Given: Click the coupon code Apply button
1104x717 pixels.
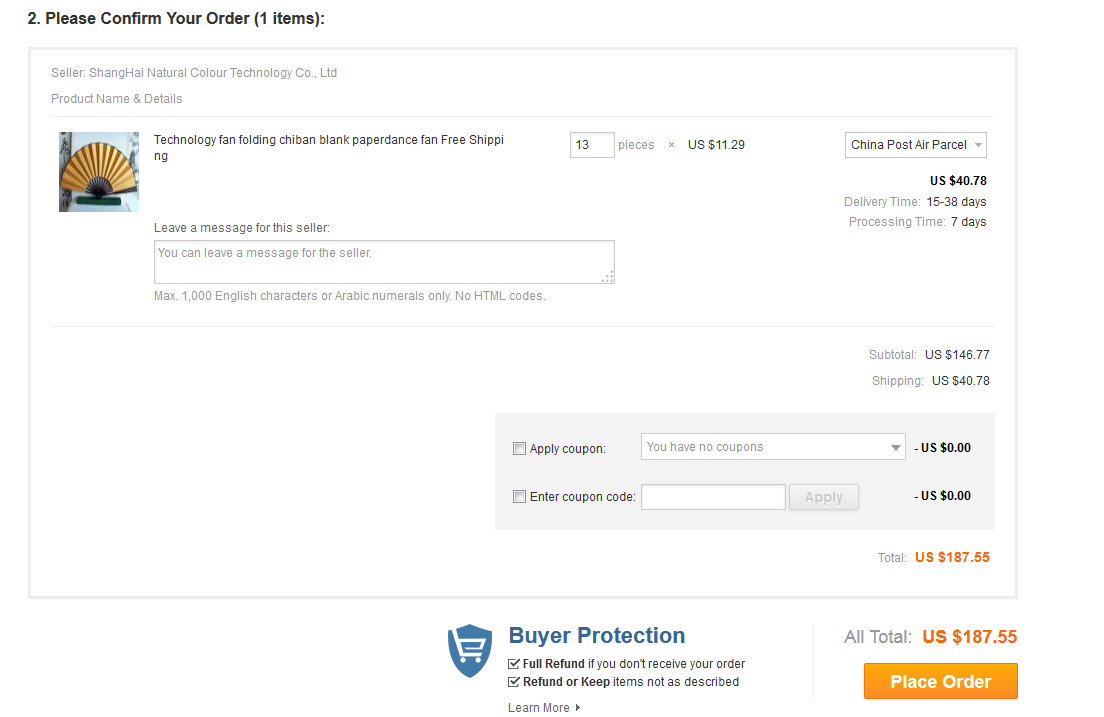Looking at the screenshot, I should (x=823, y=497).
